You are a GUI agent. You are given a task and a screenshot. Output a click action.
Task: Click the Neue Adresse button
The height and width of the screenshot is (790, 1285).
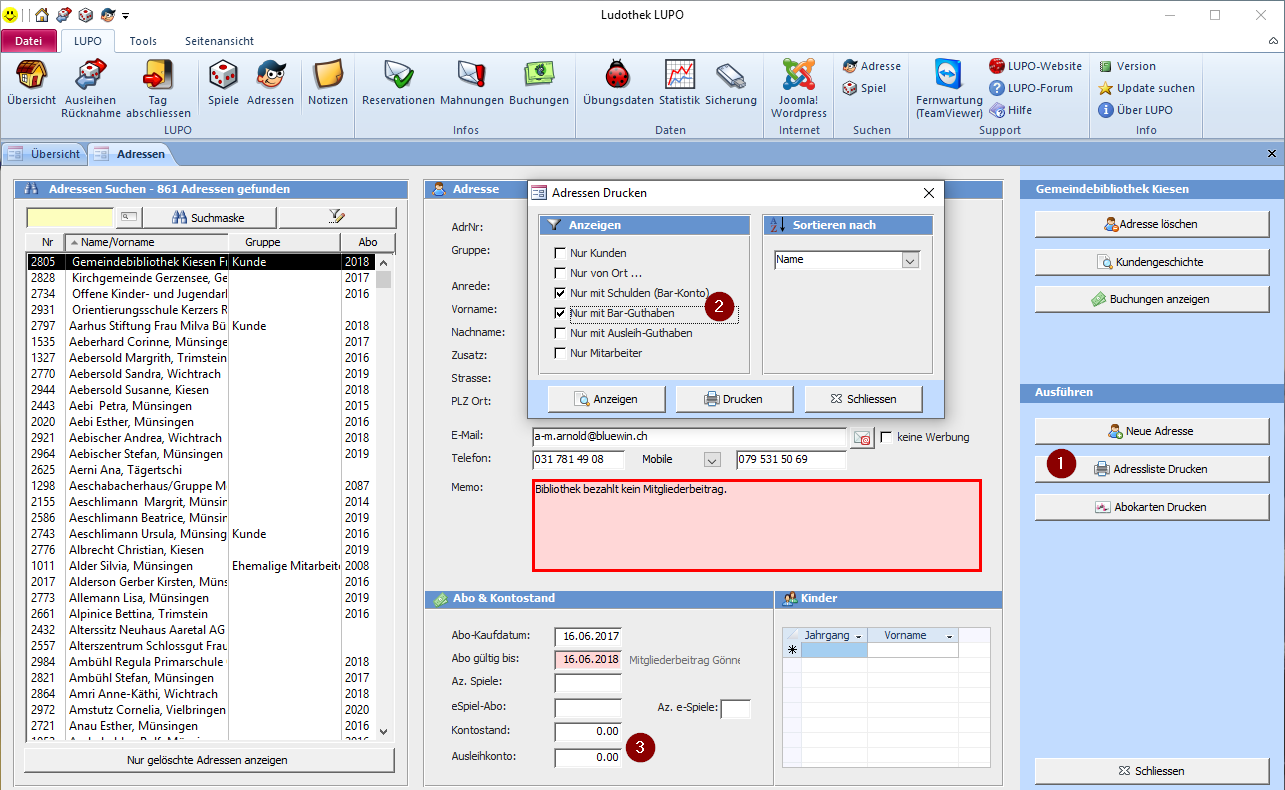coord(1152,431)
